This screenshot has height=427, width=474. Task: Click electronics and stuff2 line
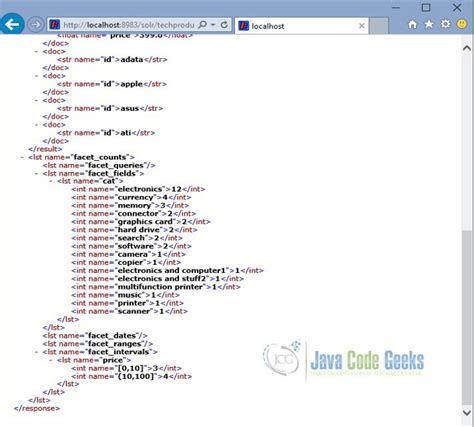[x=158, y=279]
